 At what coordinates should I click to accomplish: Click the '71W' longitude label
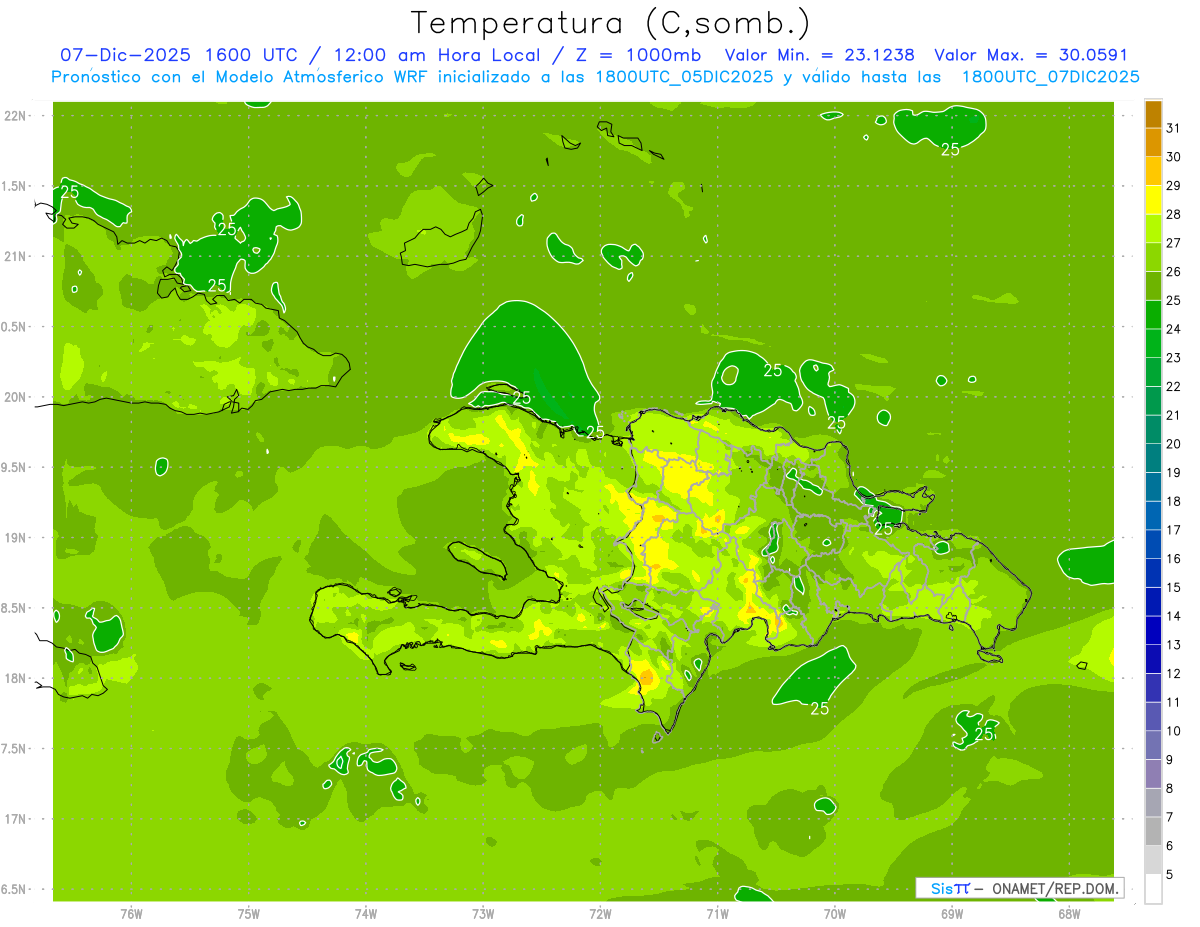(x=717, y=913)
